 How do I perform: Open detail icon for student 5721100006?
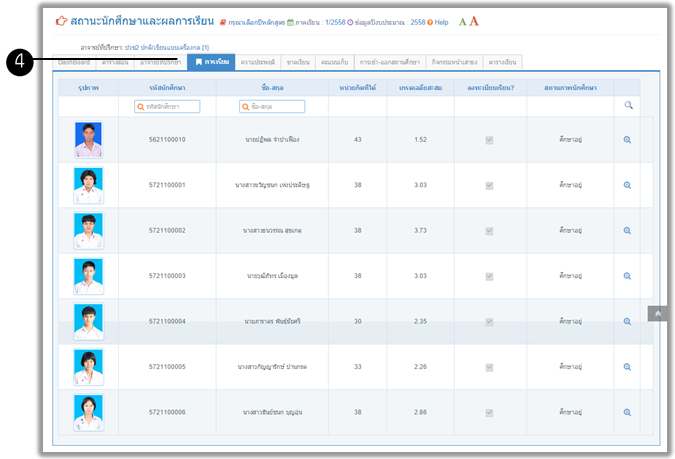point(627,412)
